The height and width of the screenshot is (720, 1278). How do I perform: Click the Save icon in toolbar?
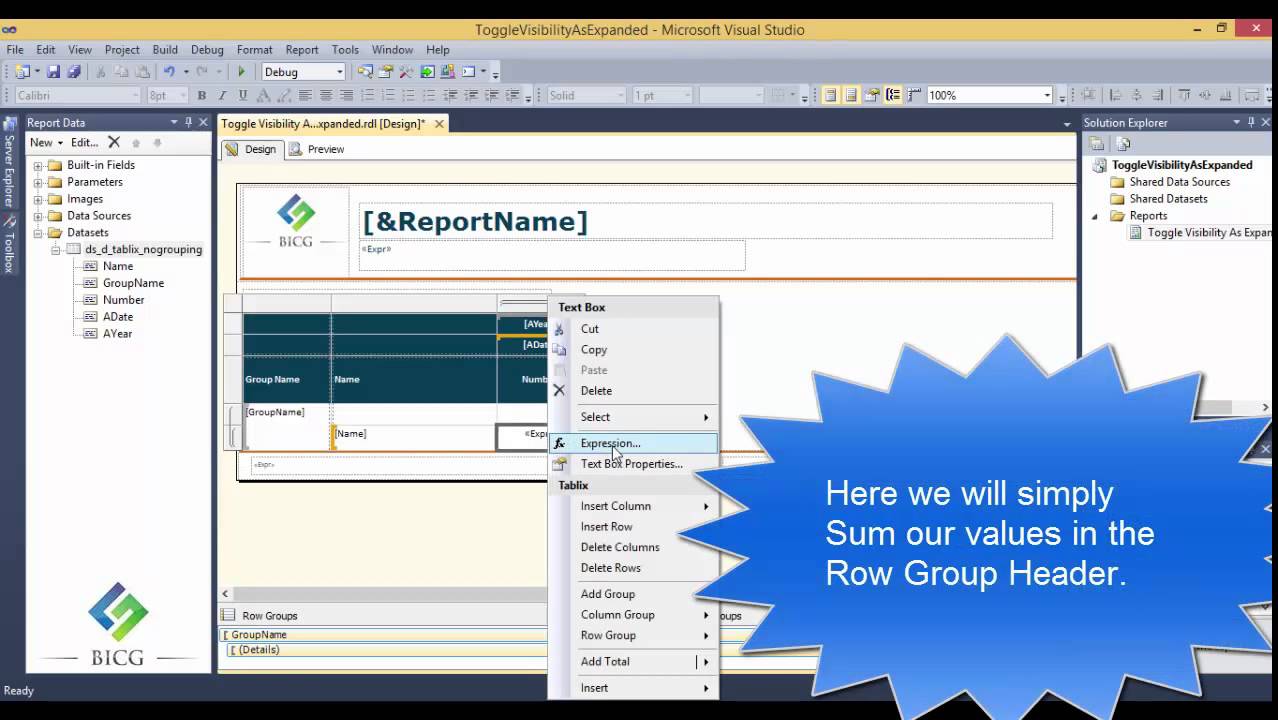click(53, 72)
